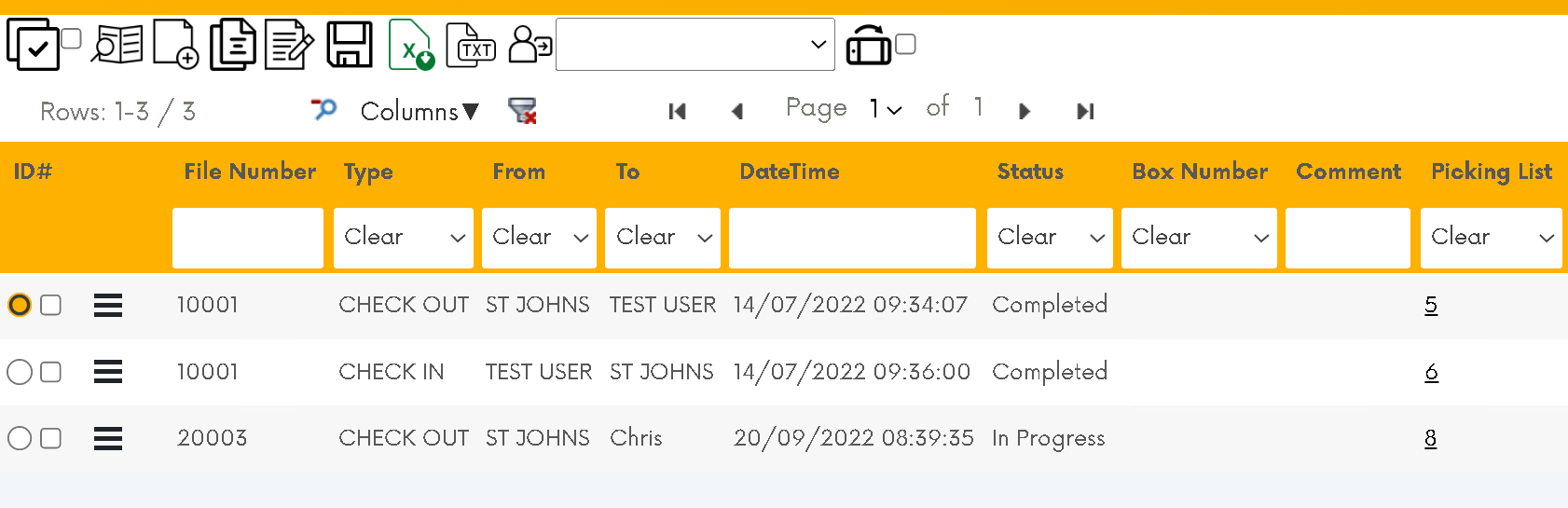Expand the Status filter dropdown
Image resolution: width=1568 pixels, height=508 pixels.
(1050, 238)
